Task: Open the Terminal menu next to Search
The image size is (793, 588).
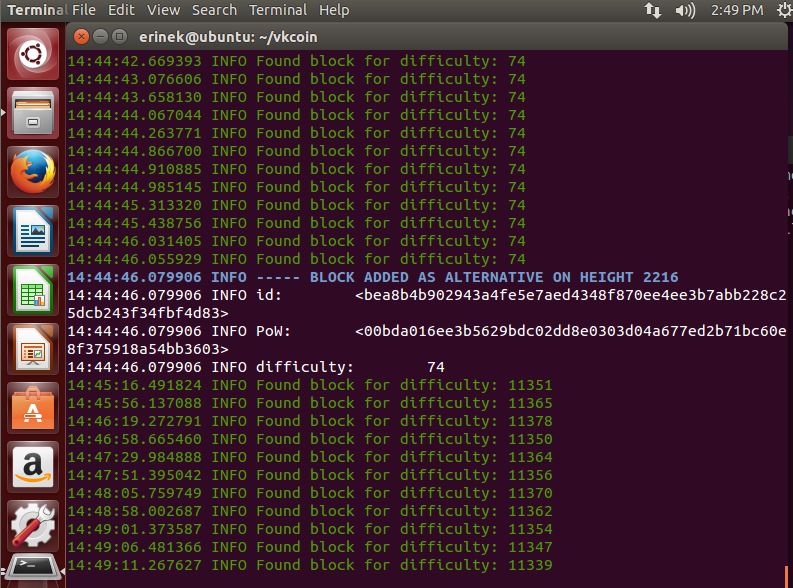Action: point(278,10)
